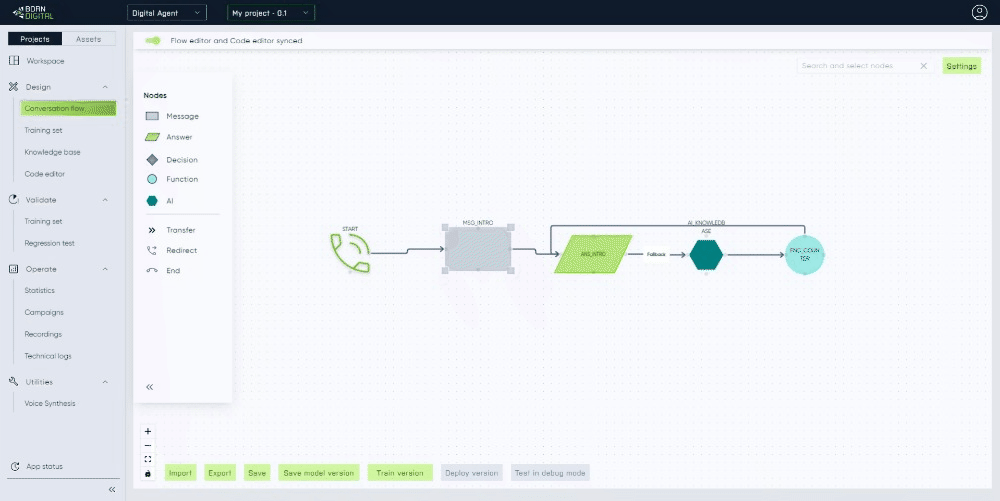This screenshot has height=501, width=1000.
Task: Open Knowledge base in the sidebar
Action: pyautogui.click(x=52, y=152)
